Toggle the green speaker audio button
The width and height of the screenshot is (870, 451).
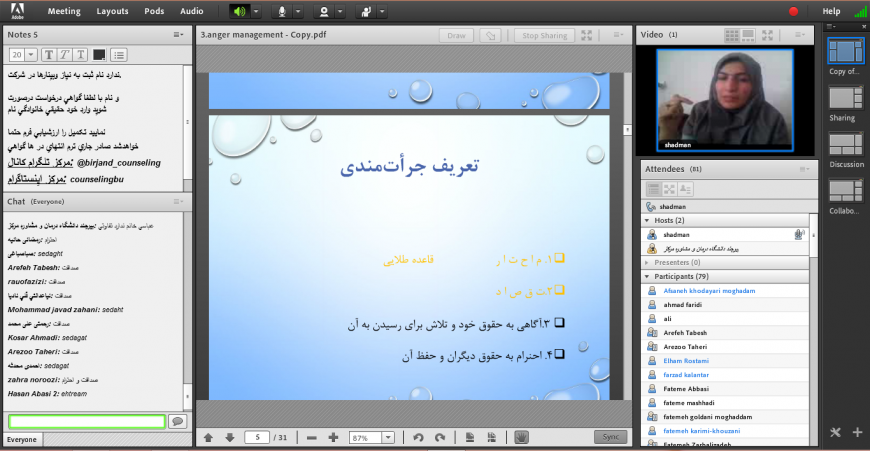[x=240, y=11]
